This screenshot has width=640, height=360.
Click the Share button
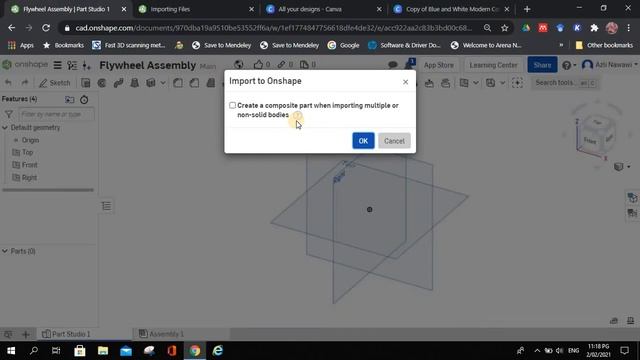coord(542,65)
